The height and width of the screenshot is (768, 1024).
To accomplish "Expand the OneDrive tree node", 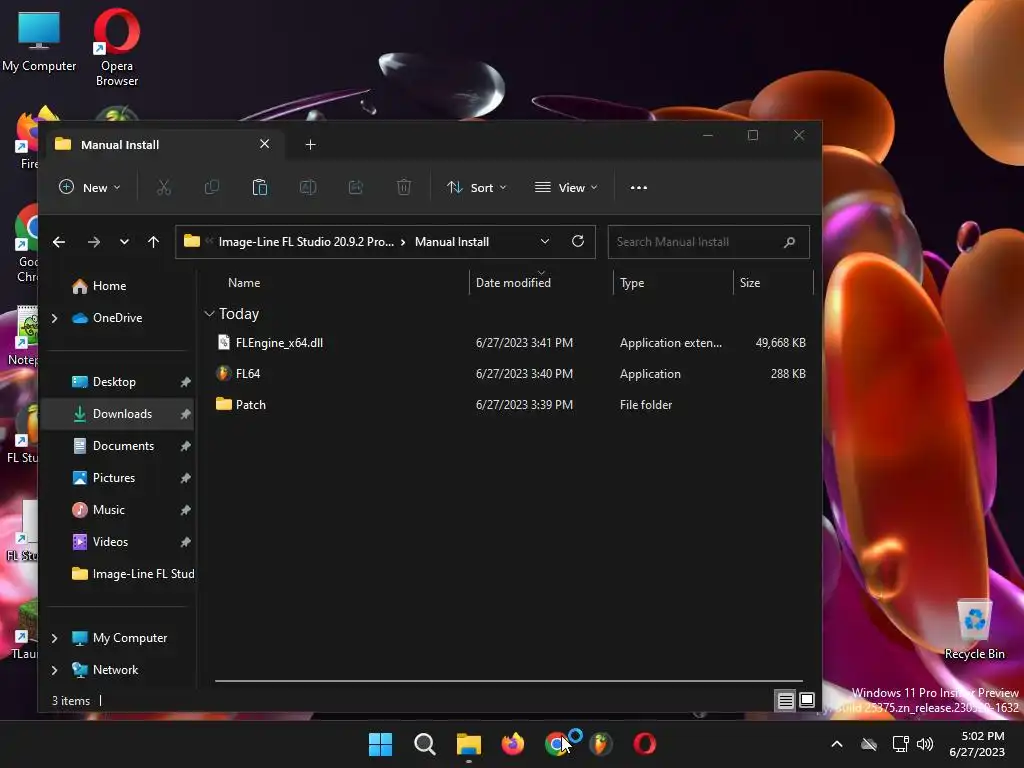I will (x=55, y=318).
